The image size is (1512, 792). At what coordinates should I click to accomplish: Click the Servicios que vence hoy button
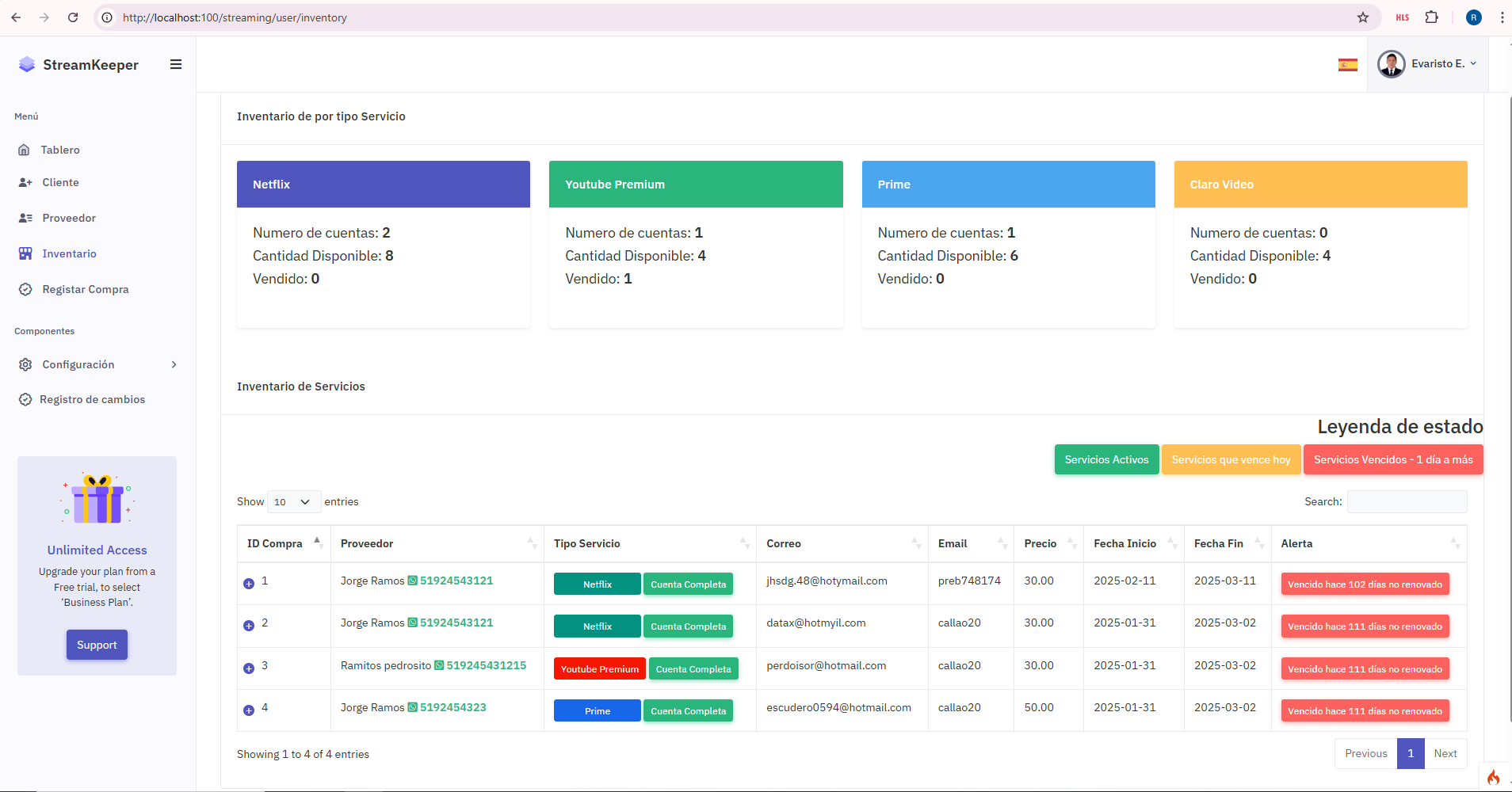(x=1231, y=459)
